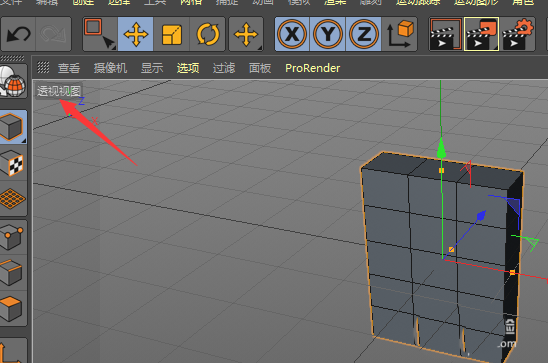
Task: Open the 摄像机 viewport menu
Action: point(110,68)
